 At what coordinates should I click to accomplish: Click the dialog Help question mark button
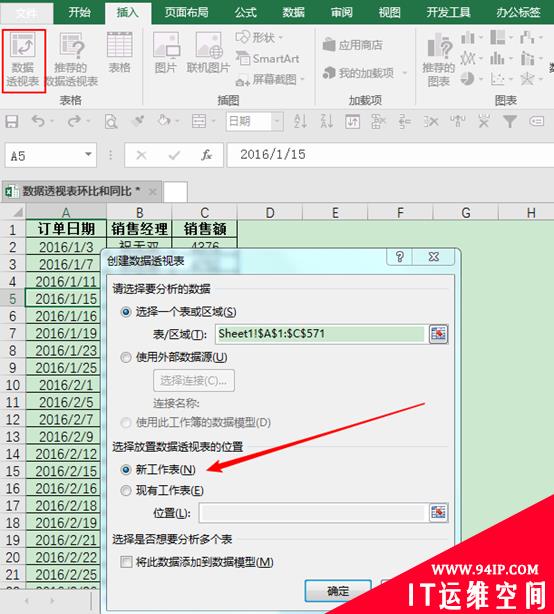click(400, 257)
